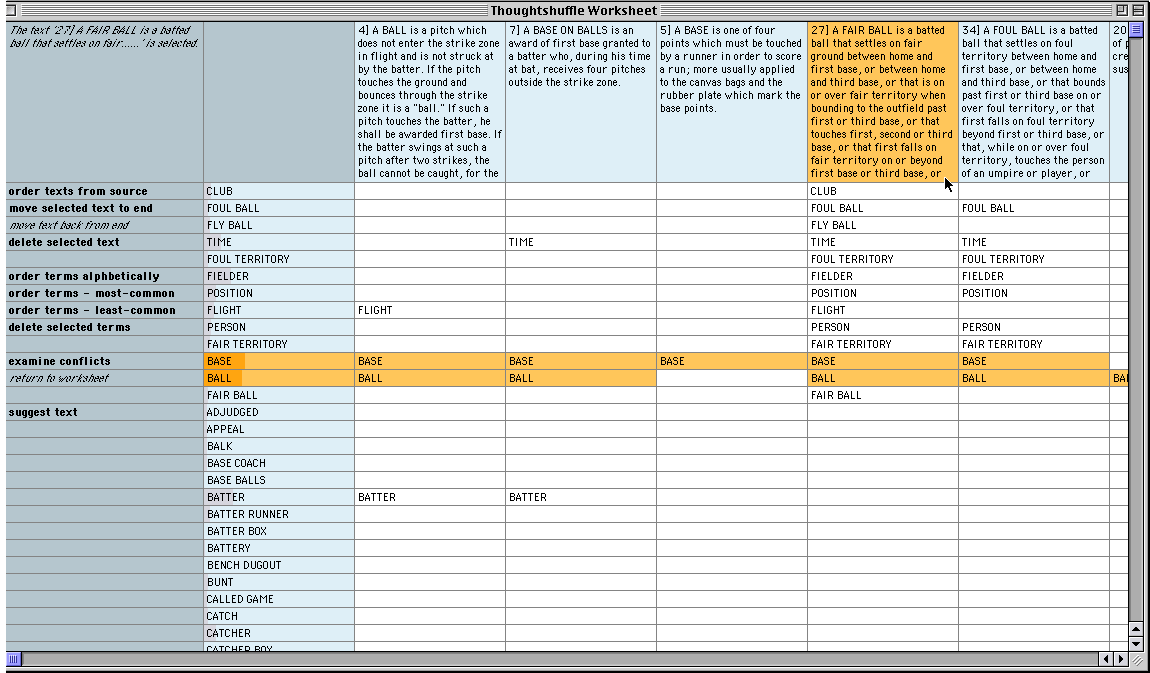The width and height of the screenshot is (1150, 673).
Task: Select highlighted BASE term in term list
Action: pos(279,361)
